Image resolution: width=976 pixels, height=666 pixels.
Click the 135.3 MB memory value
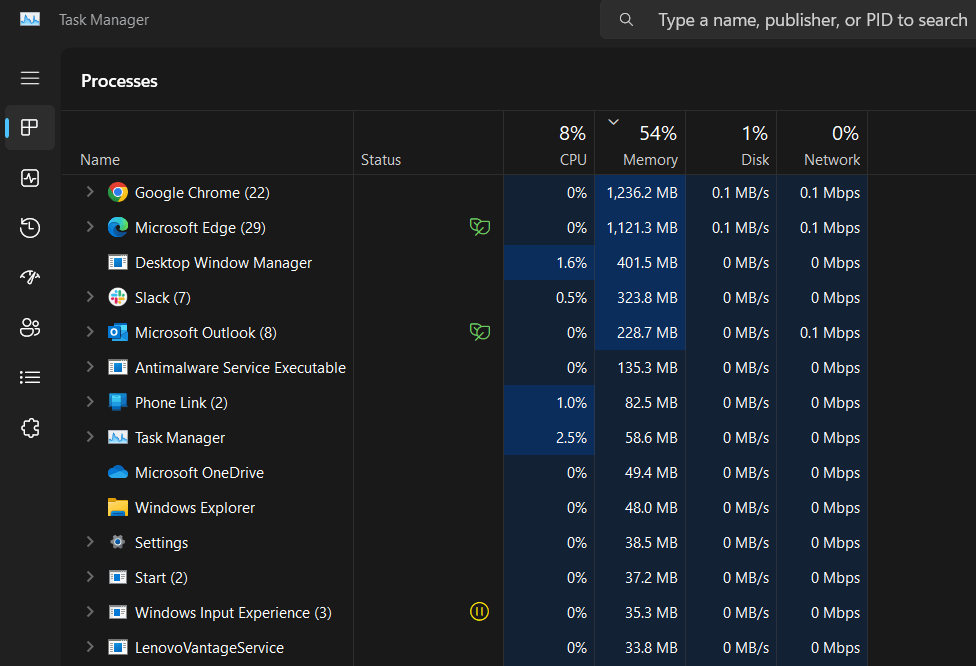pos(647,368)
